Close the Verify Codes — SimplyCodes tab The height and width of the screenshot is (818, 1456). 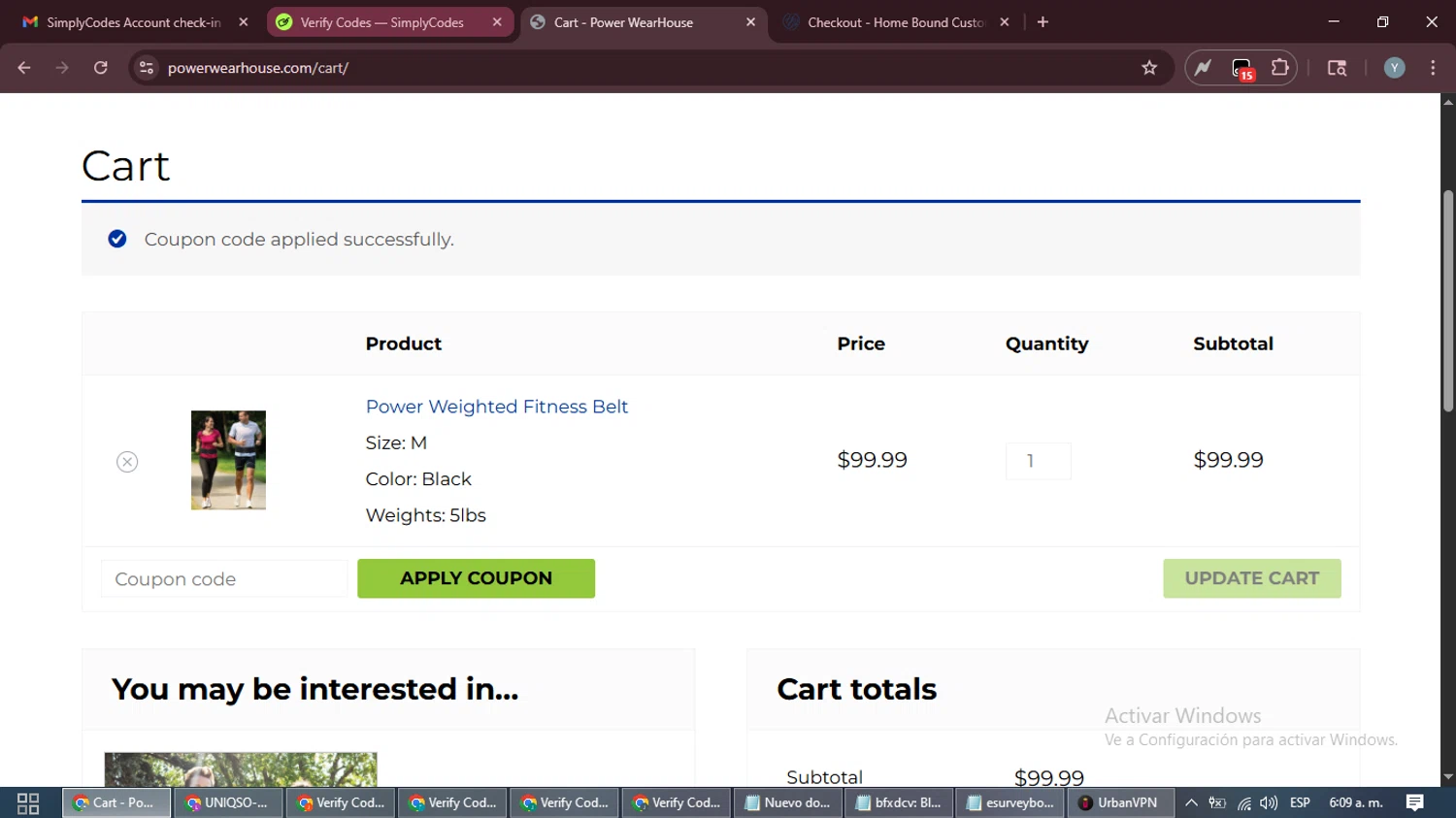(497, 22)
